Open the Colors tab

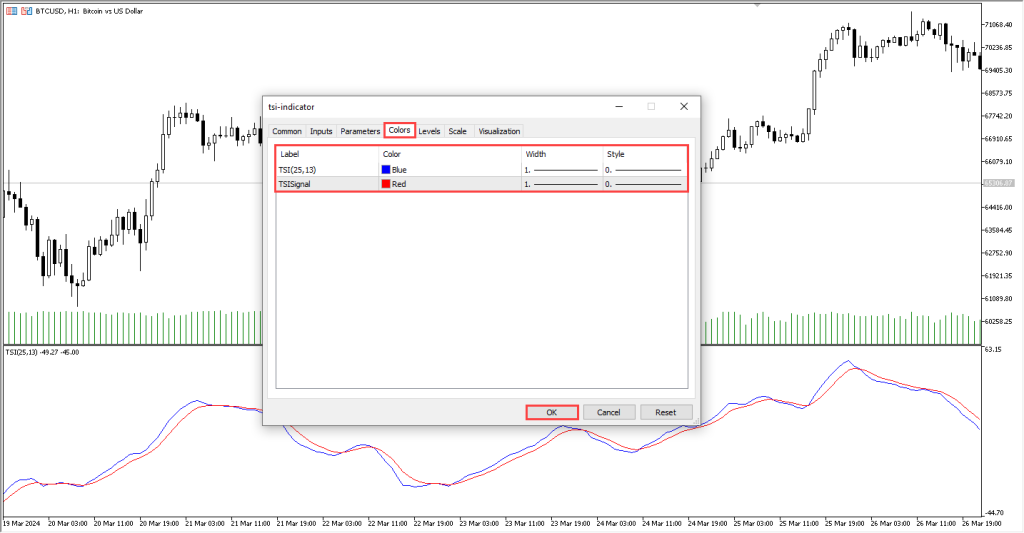(x=399, y=130)
